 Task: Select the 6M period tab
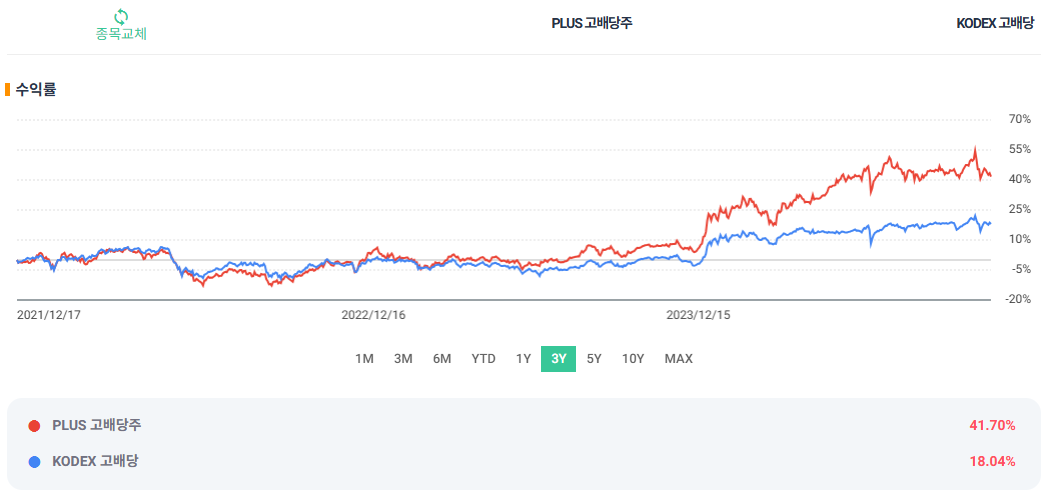pos(442,358)
